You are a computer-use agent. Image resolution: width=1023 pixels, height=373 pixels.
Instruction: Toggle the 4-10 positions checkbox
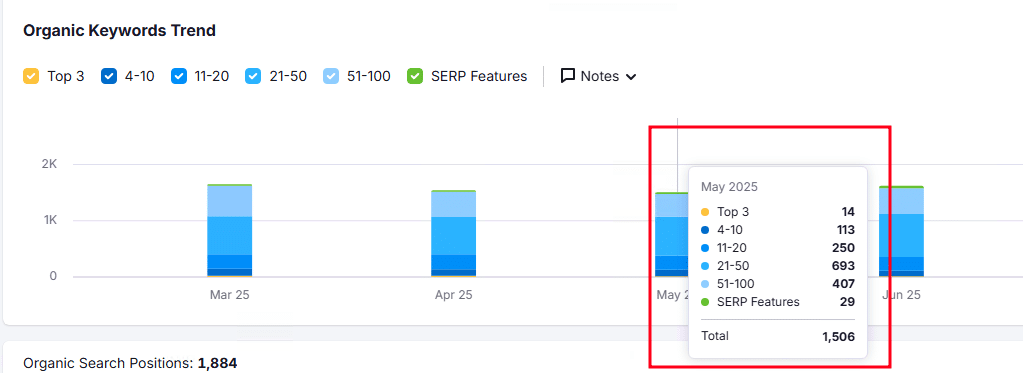109,76
